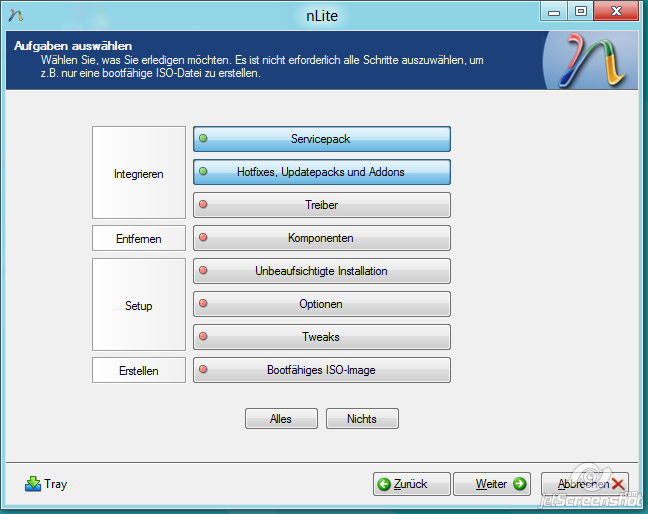Click the Erstellen group label

point(139,371)
